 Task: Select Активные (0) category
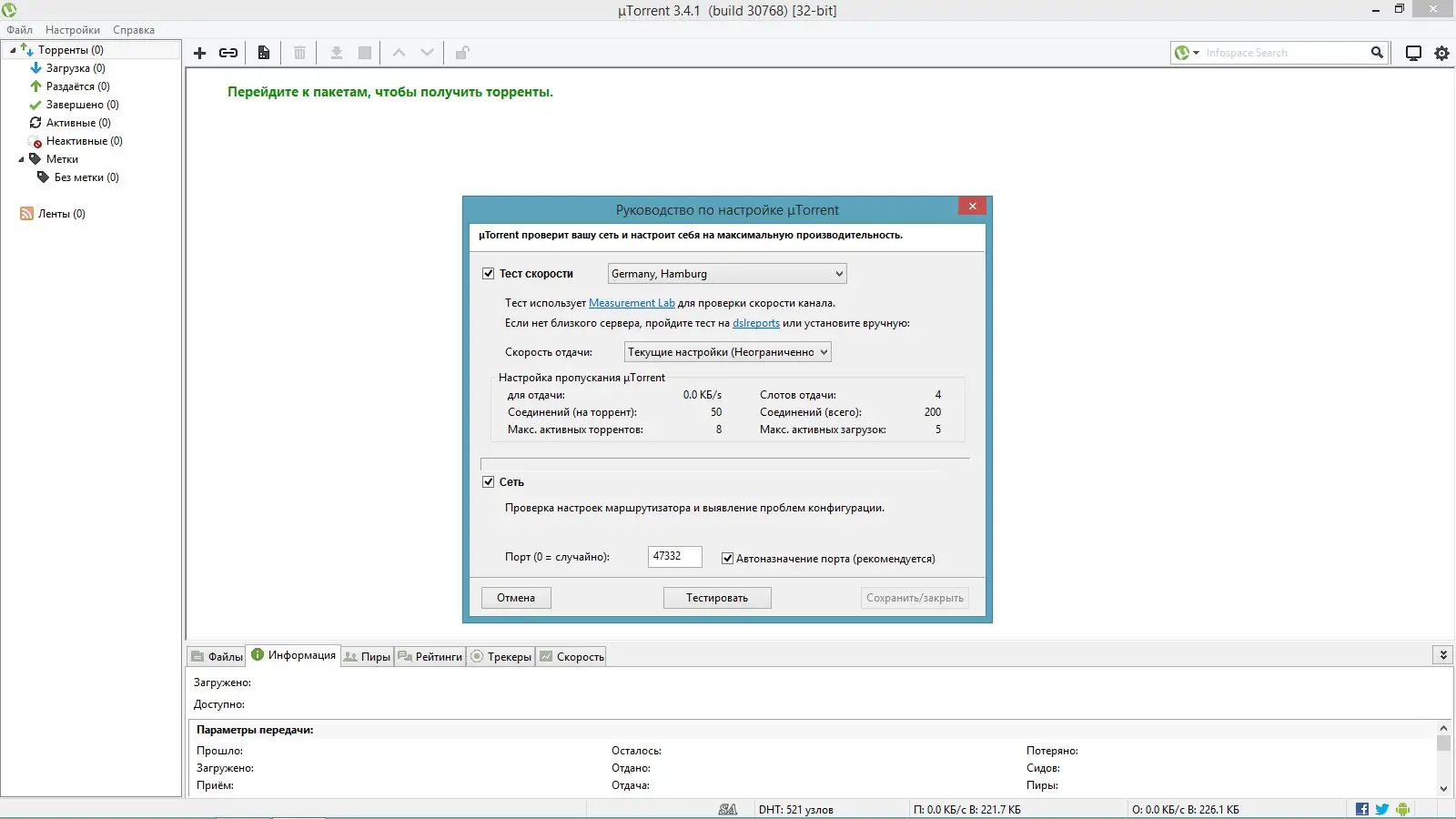click(78, 123)
